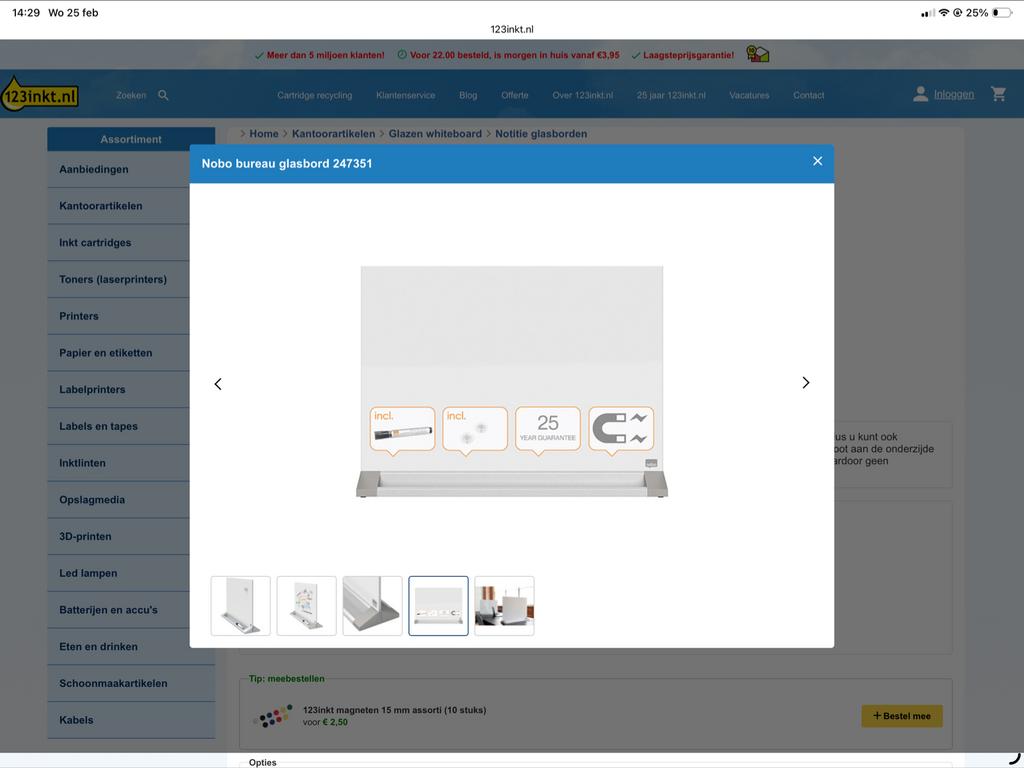This screenshot has height=768, width=1024.
Task: Click the Zoeken search field
Action: click(x=131, y=95)
